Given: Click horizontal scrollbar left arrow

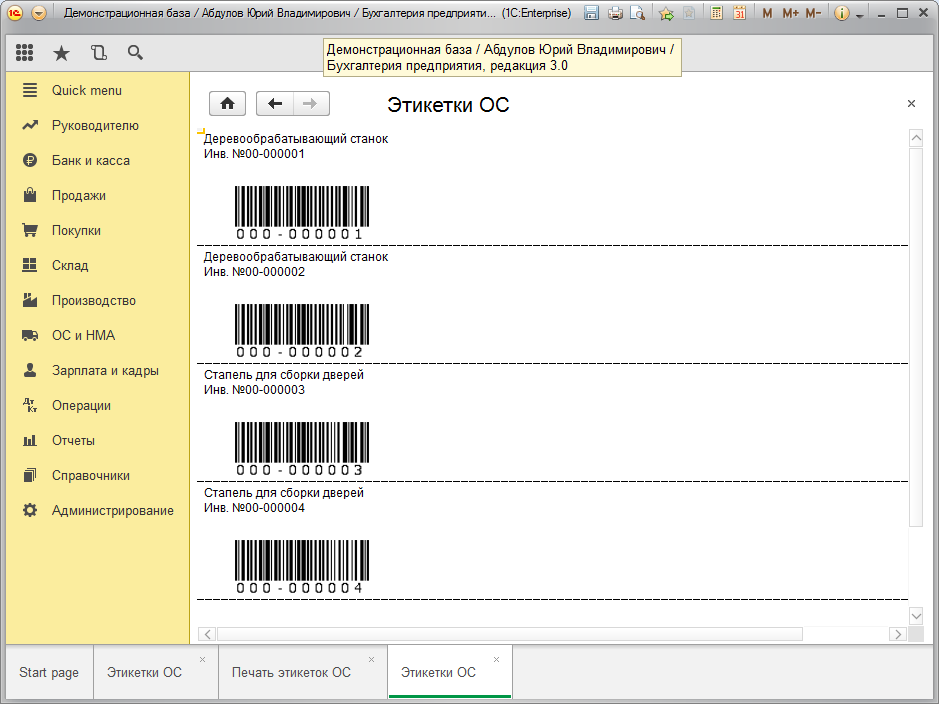Looking at the screenshot, I should click(x=207, y=634).
